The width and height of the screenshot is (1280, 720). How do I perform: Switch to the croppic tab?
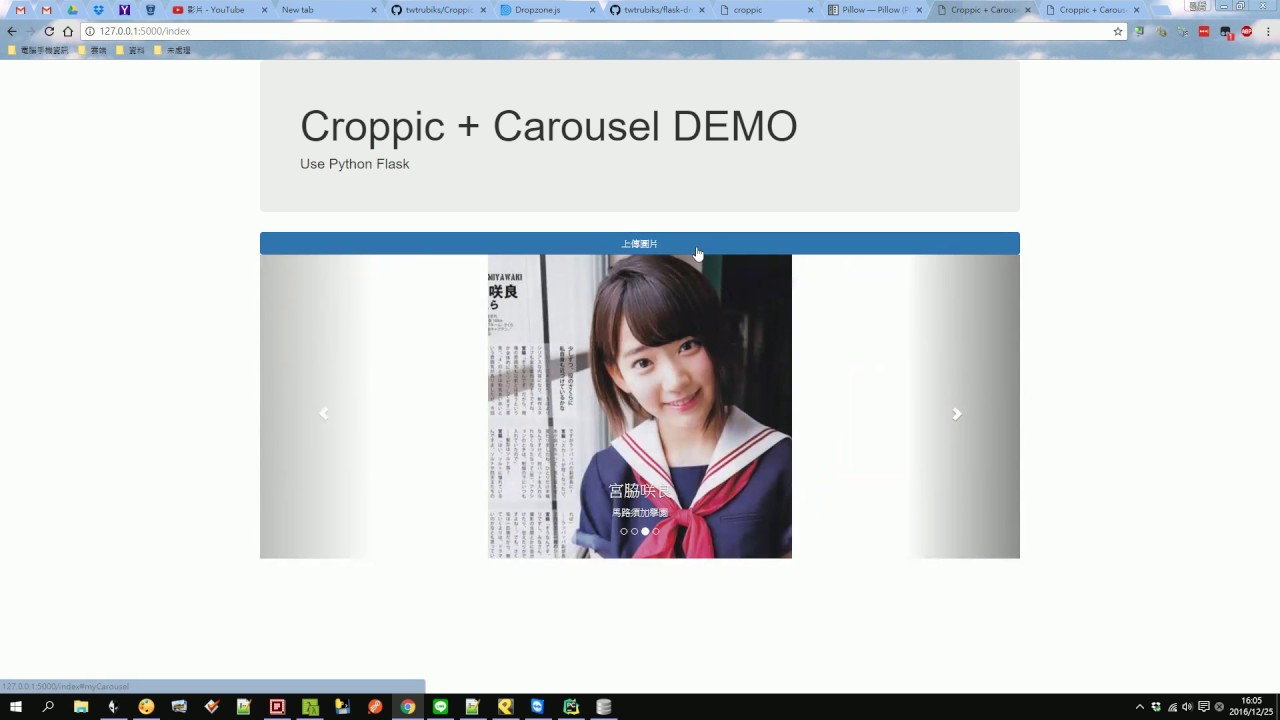pyautogui.click(x=765, y=10)
